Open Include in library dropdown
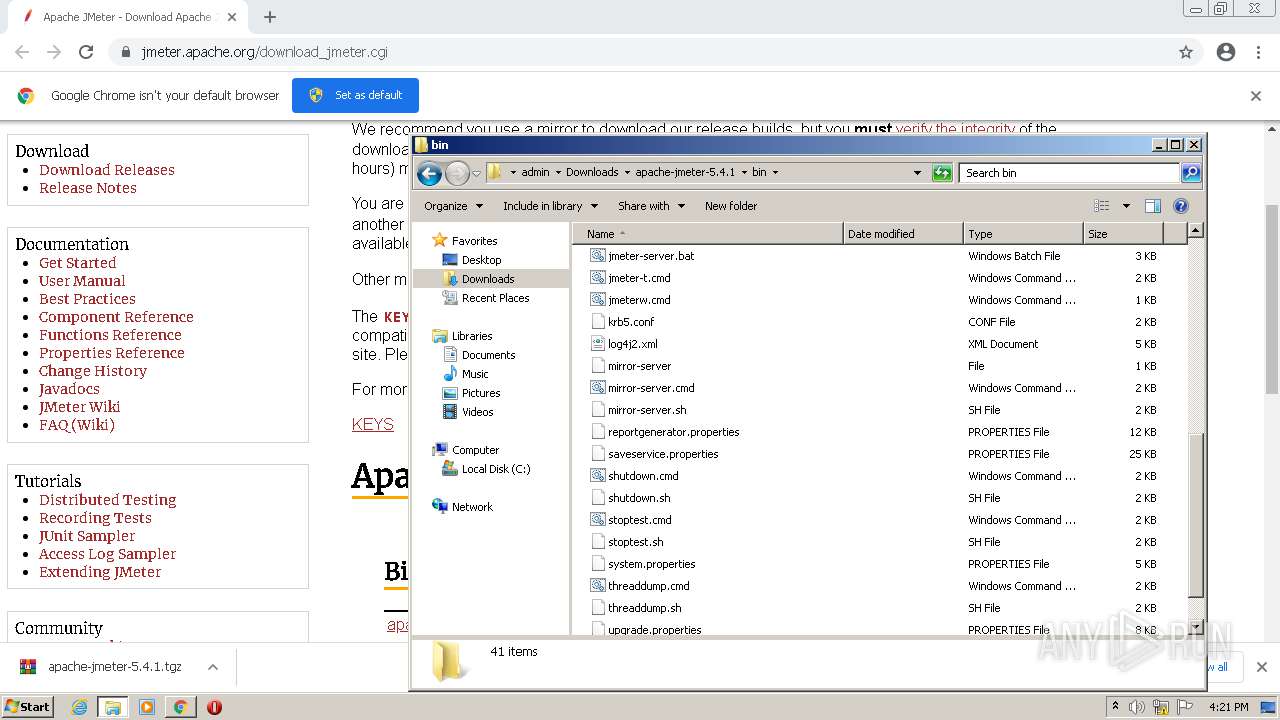The image size is (1280, 720). point(550,206)
